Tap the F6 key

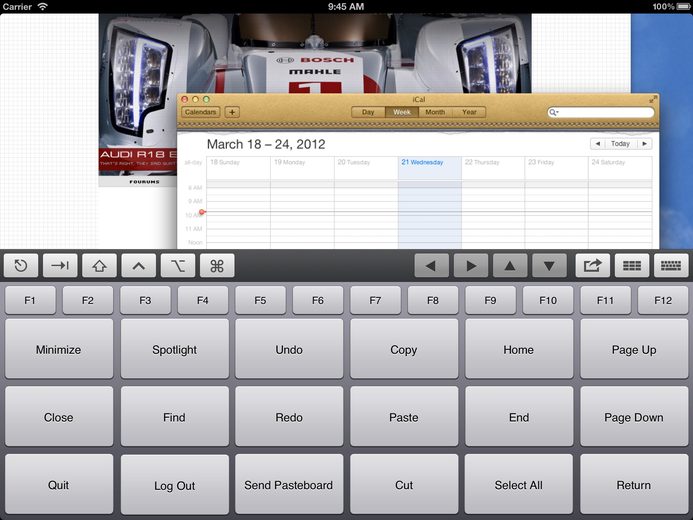pos(318,300)
